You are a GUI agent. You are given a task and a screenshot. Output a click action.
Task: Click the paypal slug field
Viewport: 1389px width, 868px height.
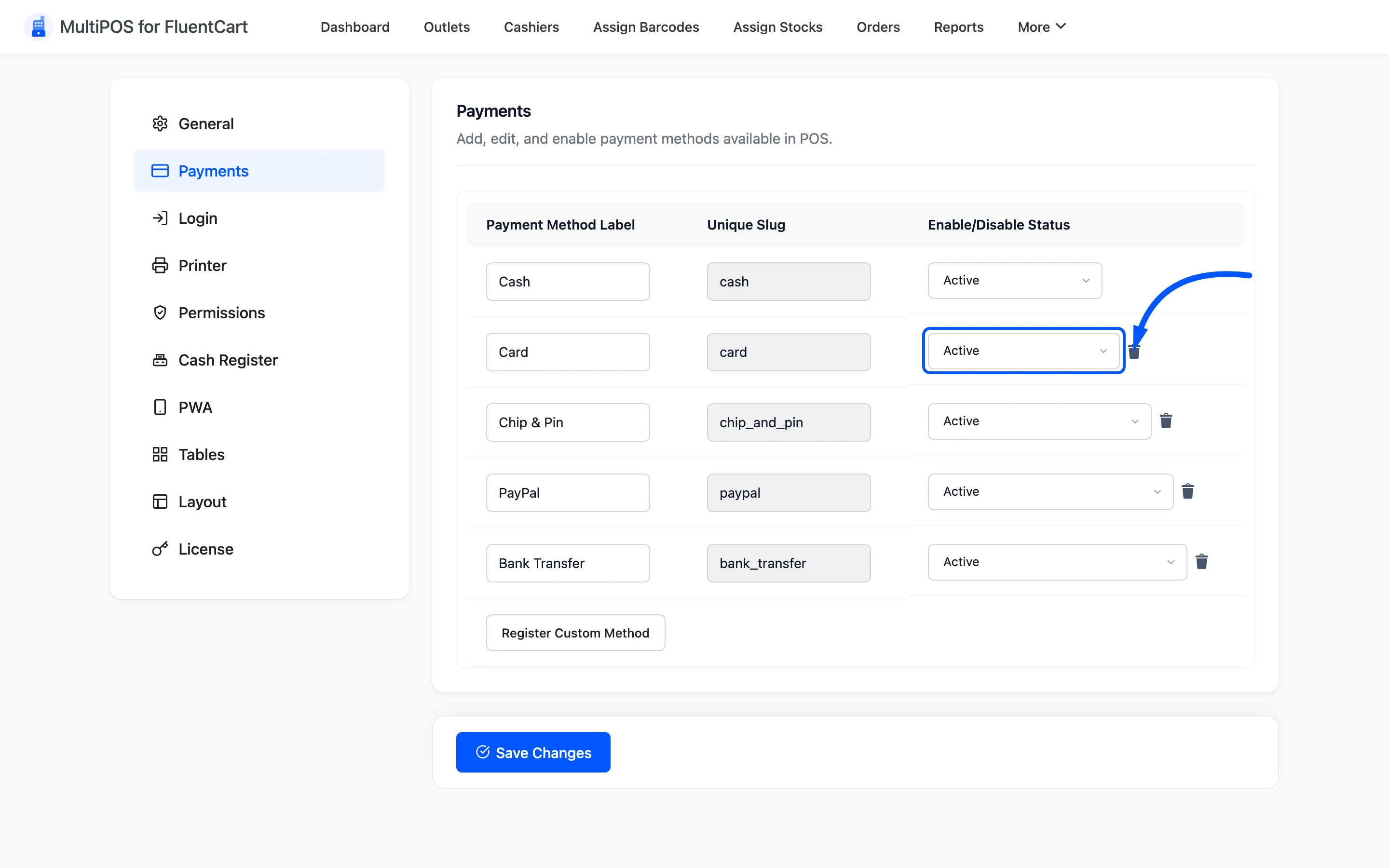point(789,492)
